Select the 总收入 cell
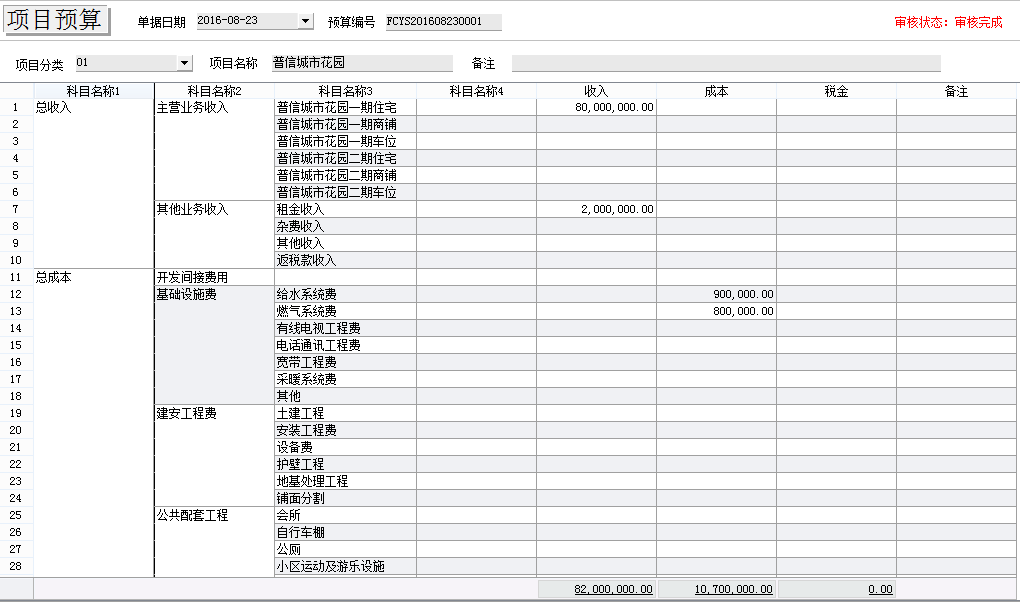 (x=94, y=183)
